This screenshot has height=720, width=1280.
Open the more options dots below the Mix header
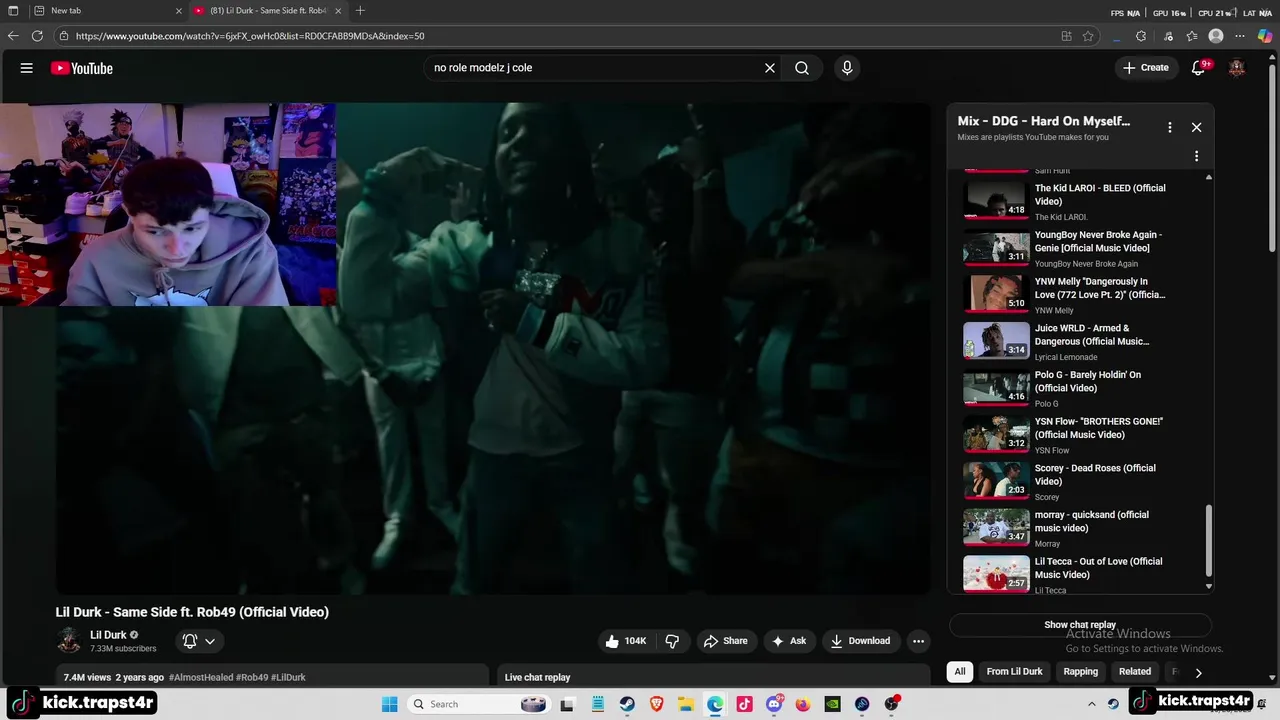1196,156
